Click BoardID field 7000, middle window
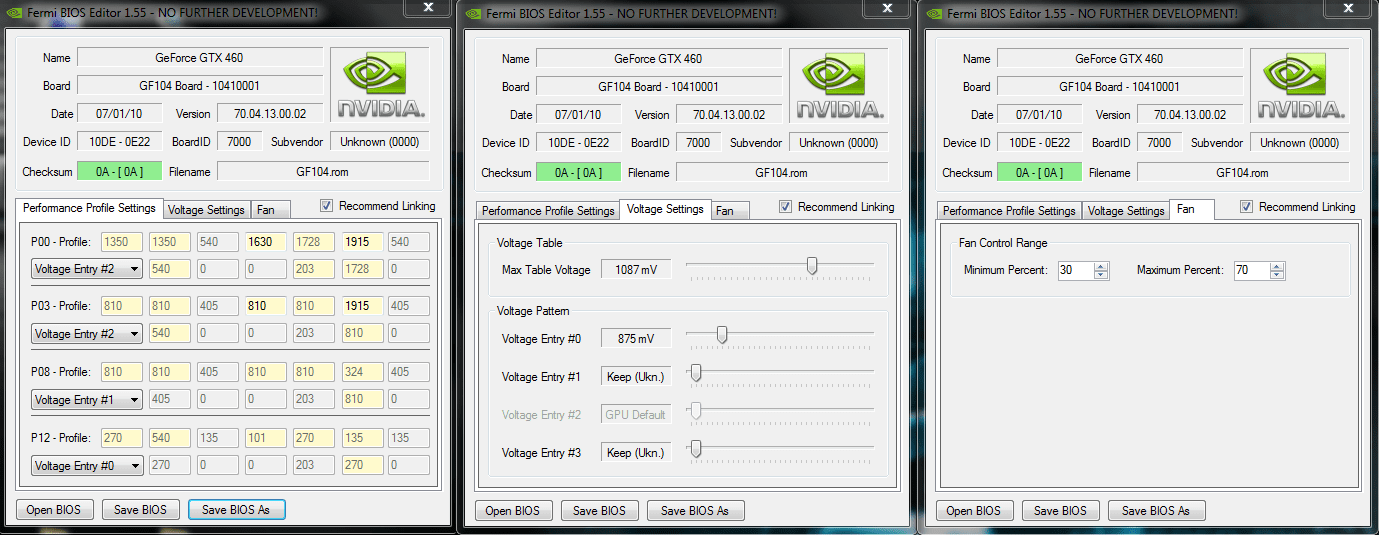1379x535 pixels. point(698,142)
